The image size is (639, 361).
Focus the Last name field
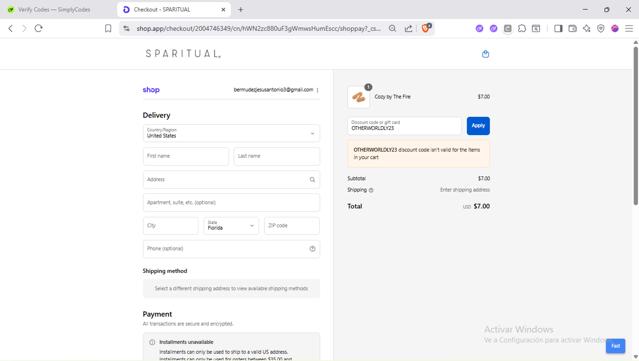pos(277,156)
